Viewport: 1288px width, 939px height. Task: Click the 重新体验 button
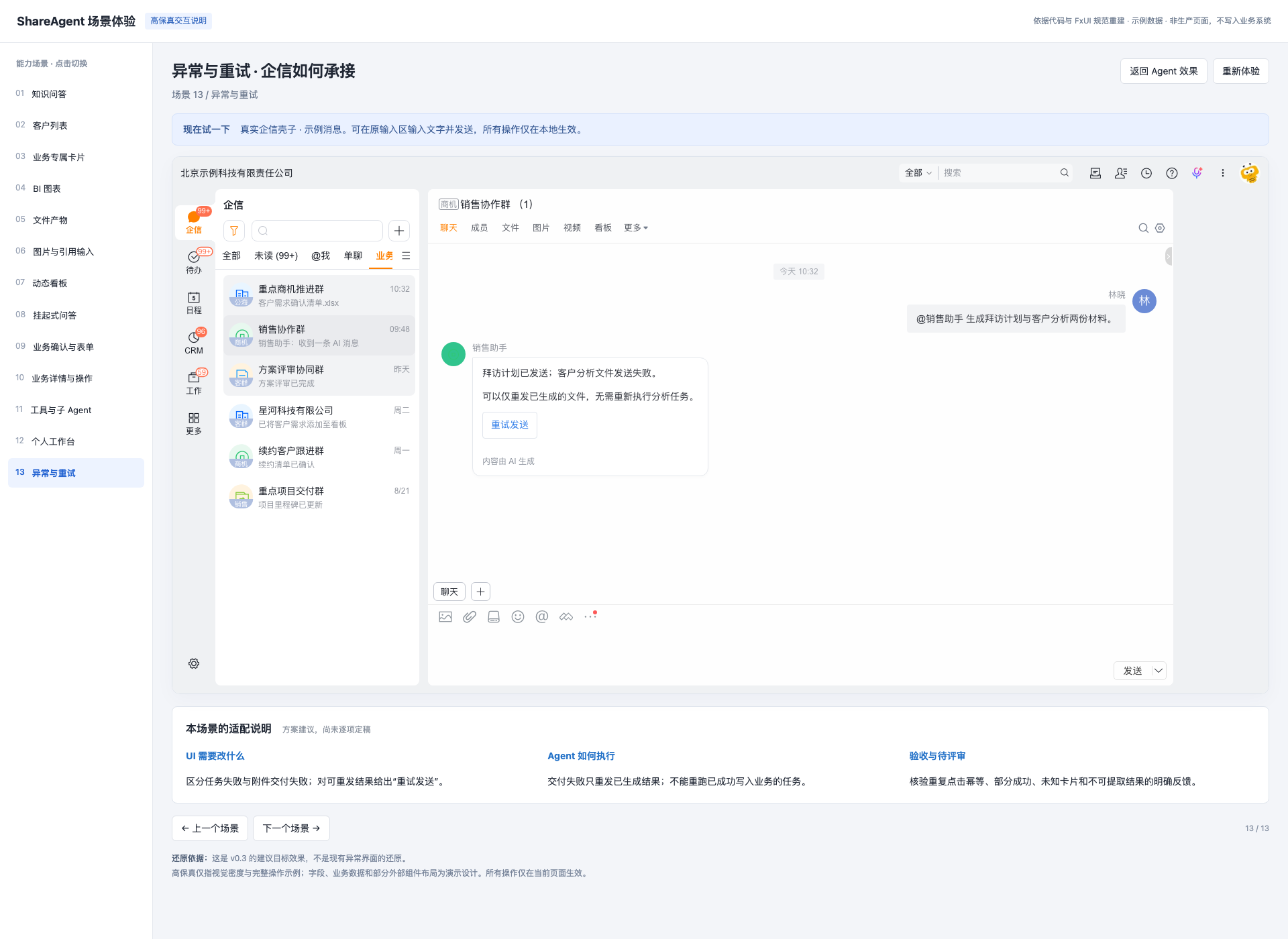1241,71
